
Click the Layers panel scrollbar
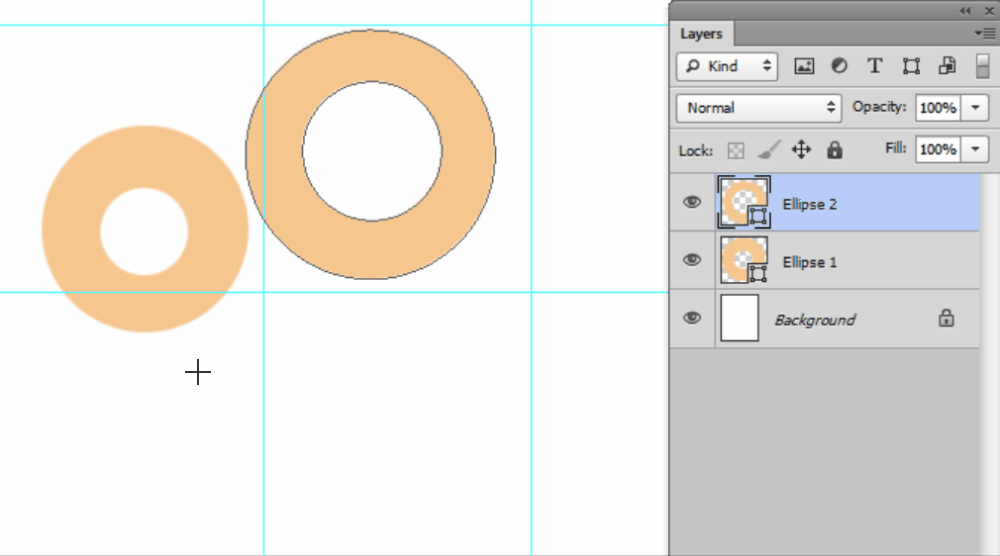coord(989,363)
